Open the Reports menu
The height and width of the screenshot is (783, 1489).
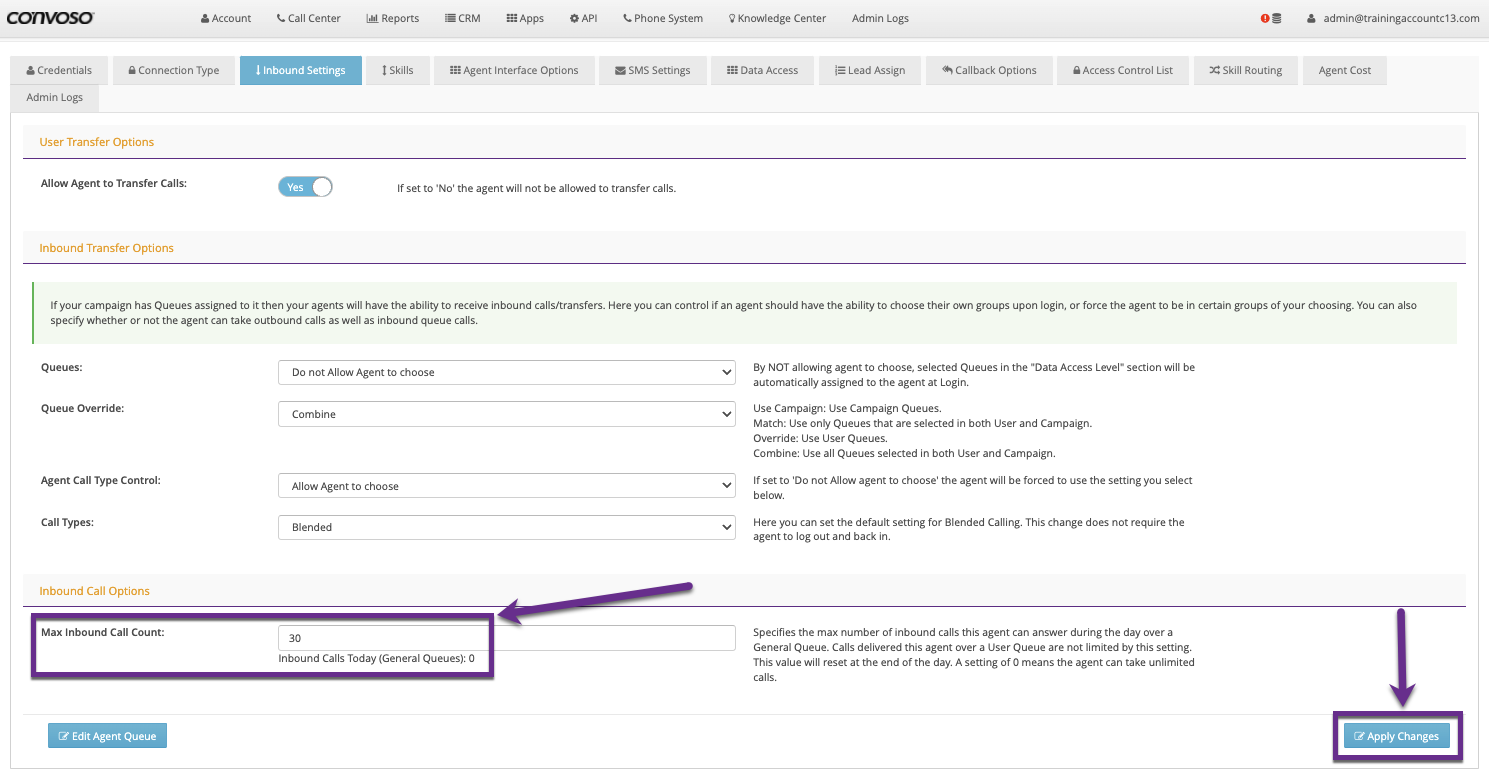click(393, 18)
